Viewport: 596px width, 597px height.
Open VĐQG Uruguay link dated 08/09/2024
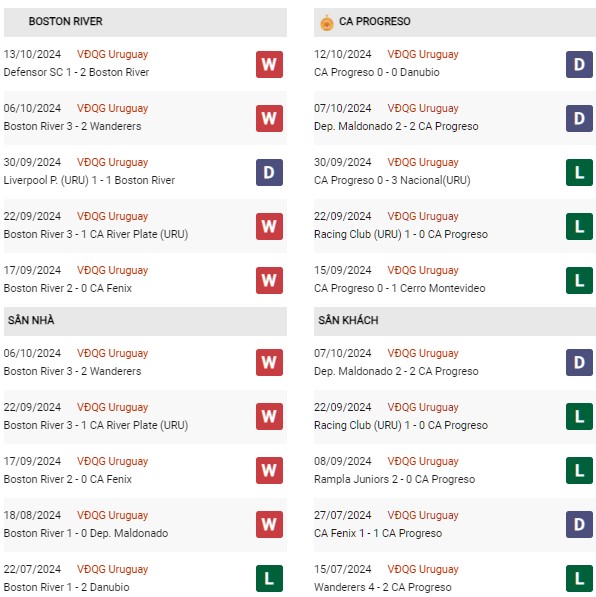coord(423,461)
